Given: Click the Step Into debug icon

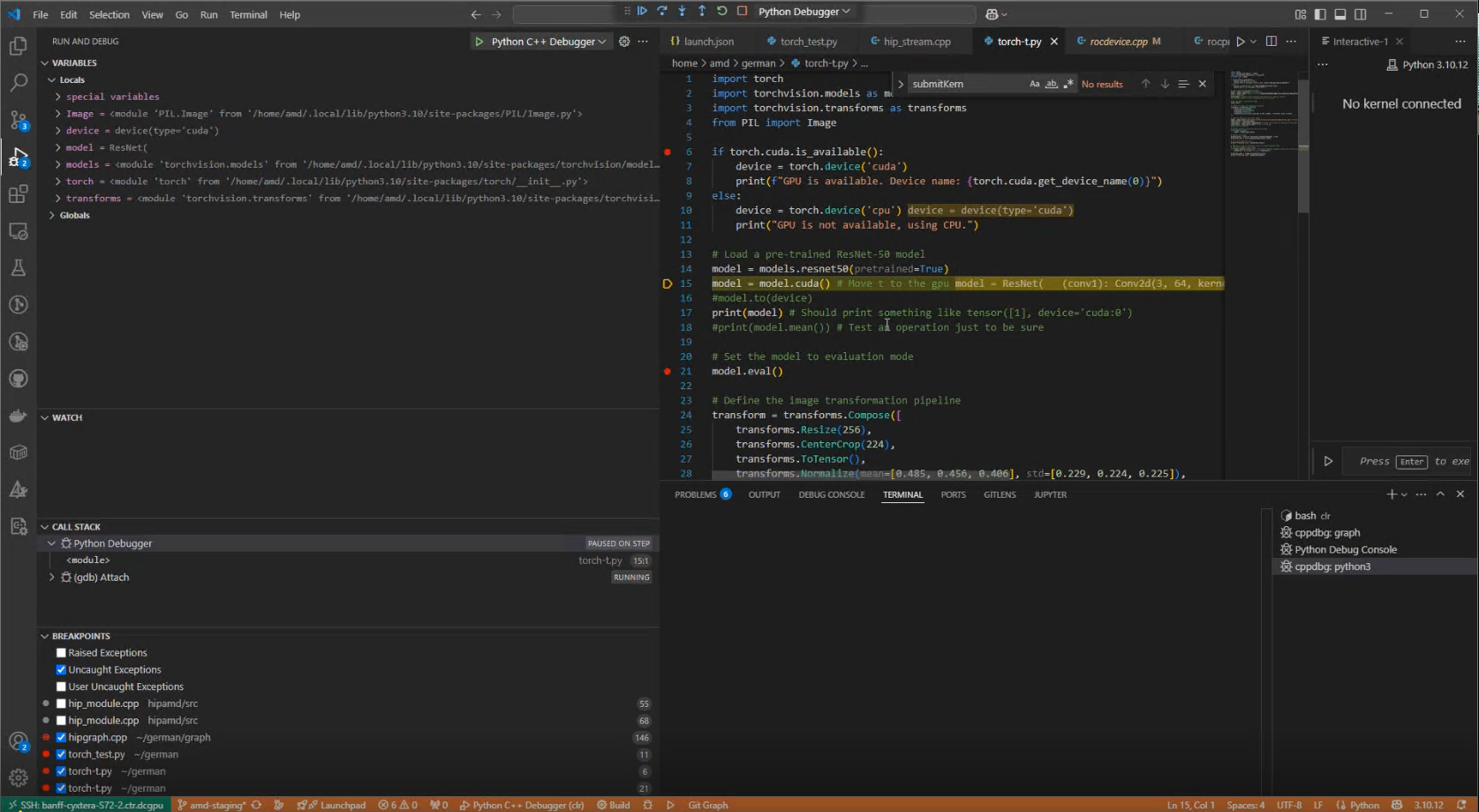Looking at the screenshot, I should coord(682,11).
